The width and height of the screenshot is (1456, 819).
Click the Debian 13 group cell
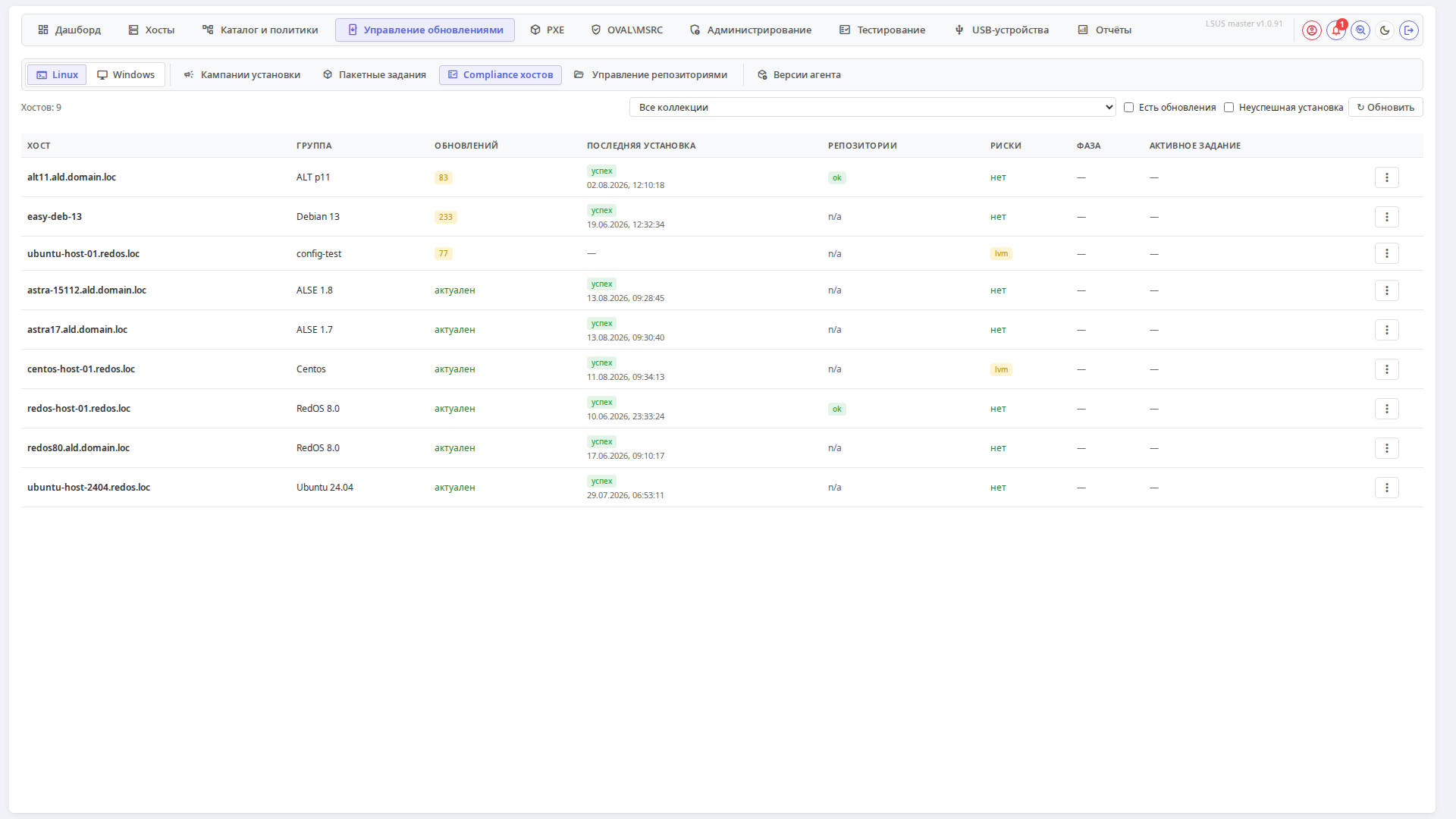pyautogui.click(x=318, y=217)
